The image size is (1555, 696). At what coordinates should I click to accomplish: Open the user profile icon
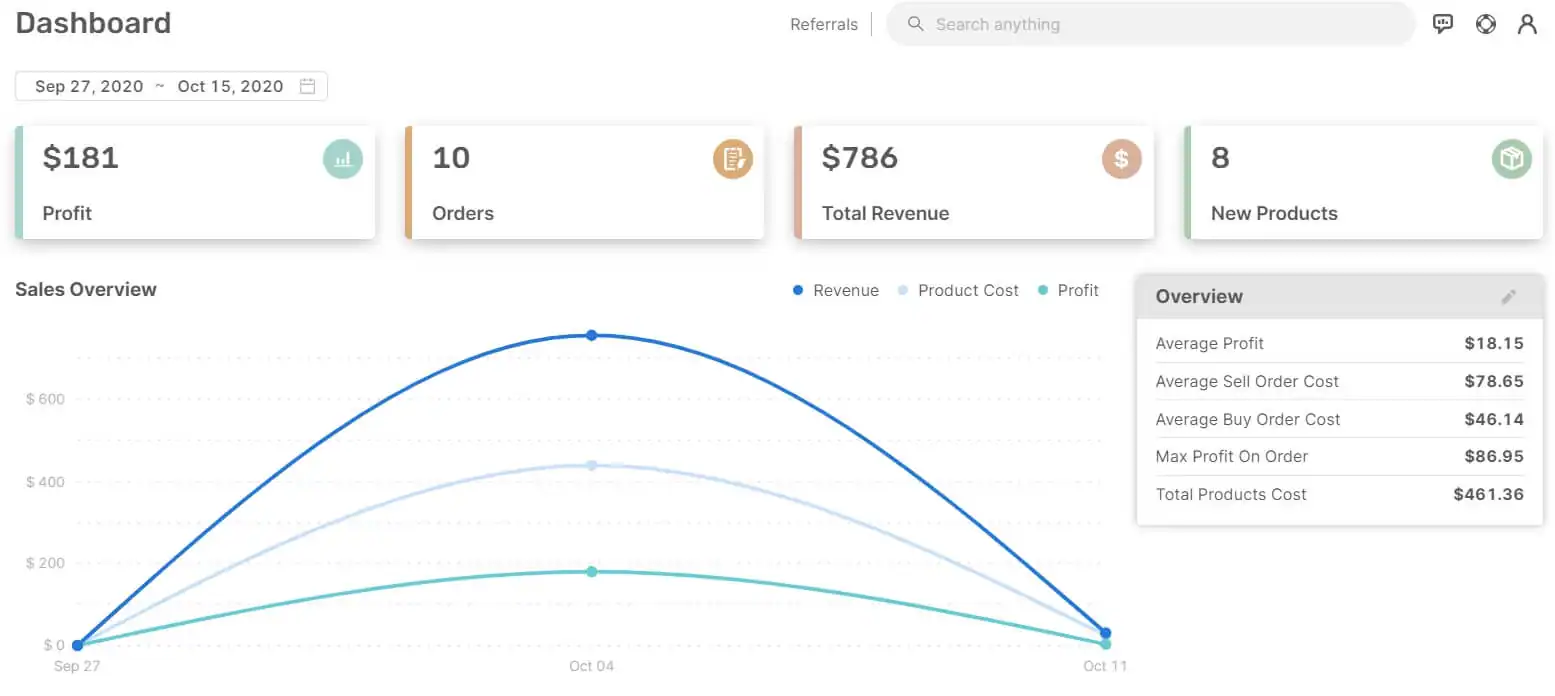(x=1527, y=23)
